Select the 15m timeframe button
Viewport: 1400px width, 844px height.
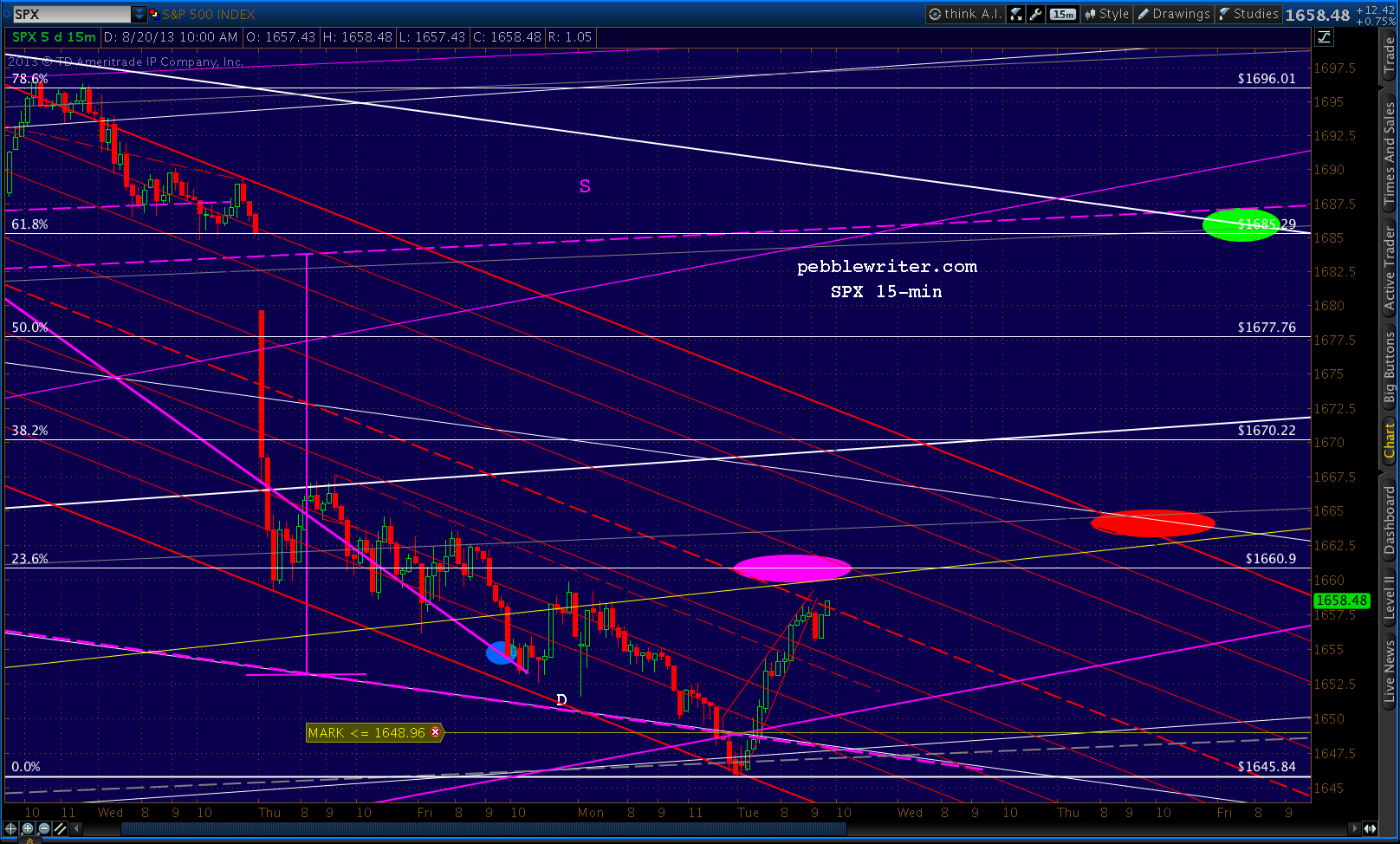(1063, 14)
